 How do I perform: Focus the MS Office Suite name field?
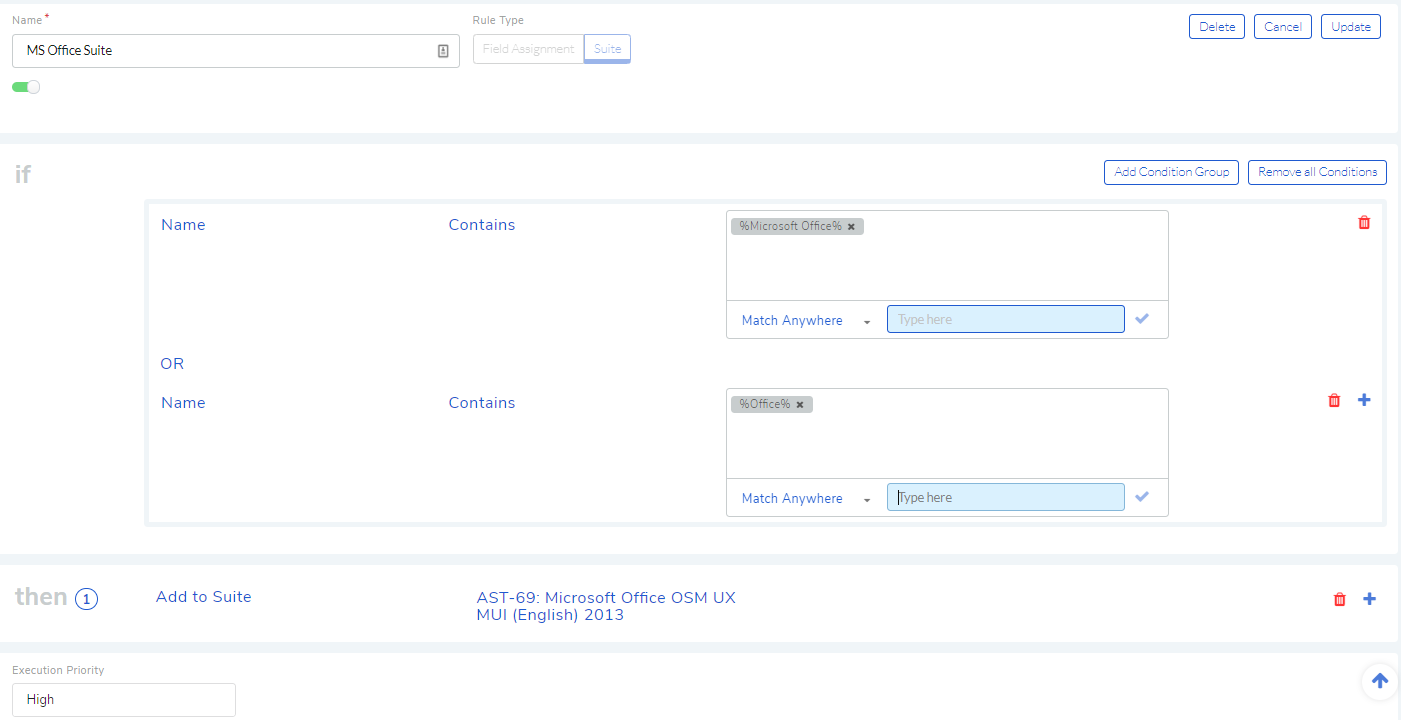pyautogui.click(x=236, y=51)
